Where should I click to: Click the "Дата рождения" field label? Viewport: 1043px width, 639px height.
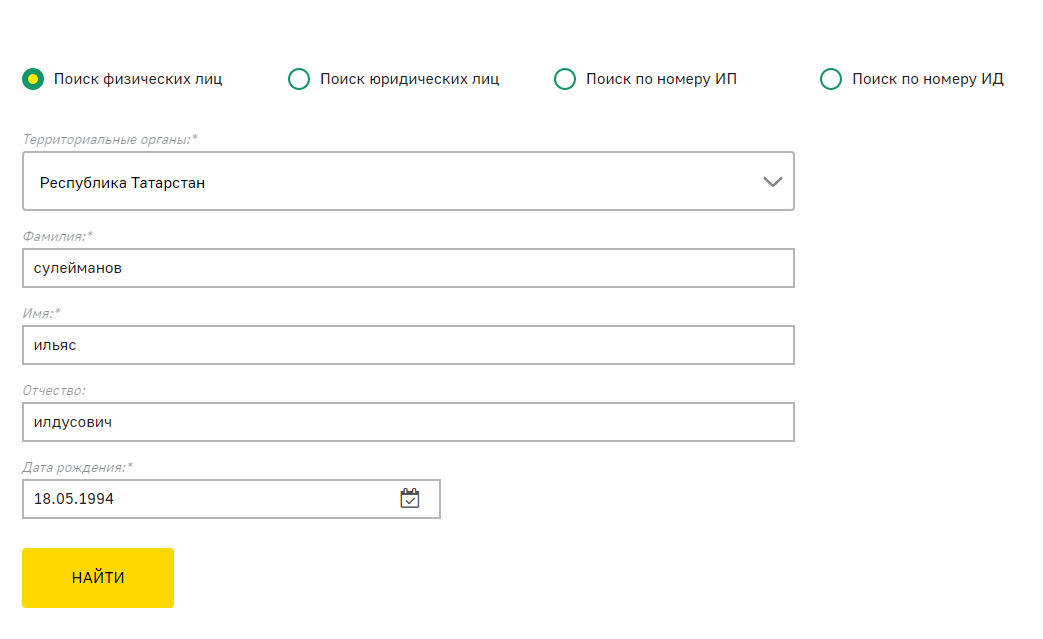tap(77, 467)
